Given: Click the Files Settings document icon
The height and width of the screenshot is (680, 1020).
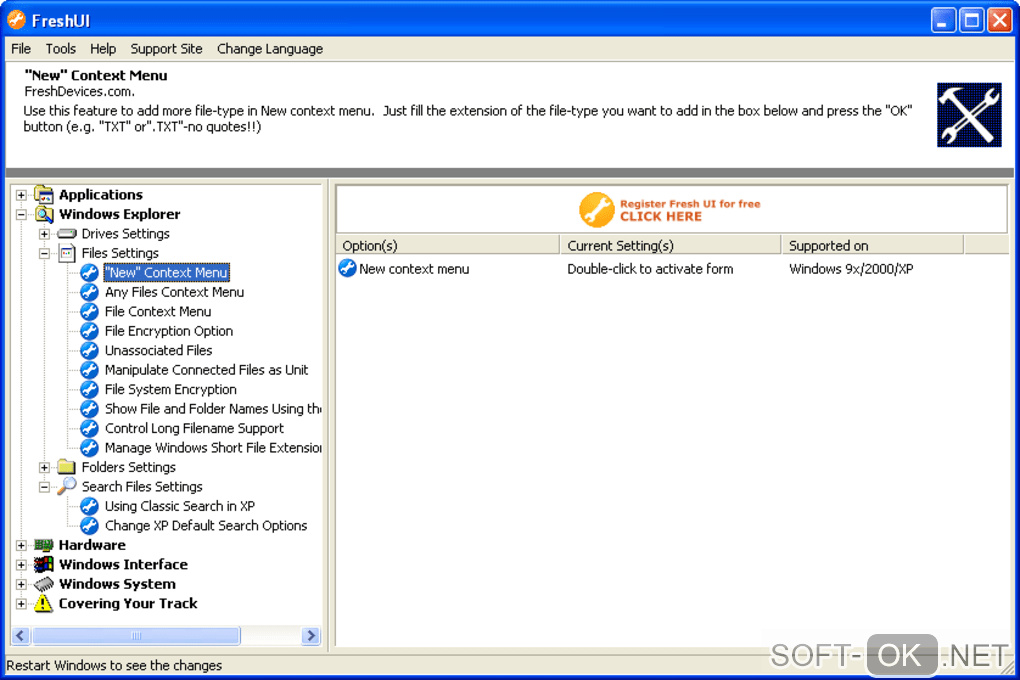Looking at the screenshot, I should (x=66, y=253).
